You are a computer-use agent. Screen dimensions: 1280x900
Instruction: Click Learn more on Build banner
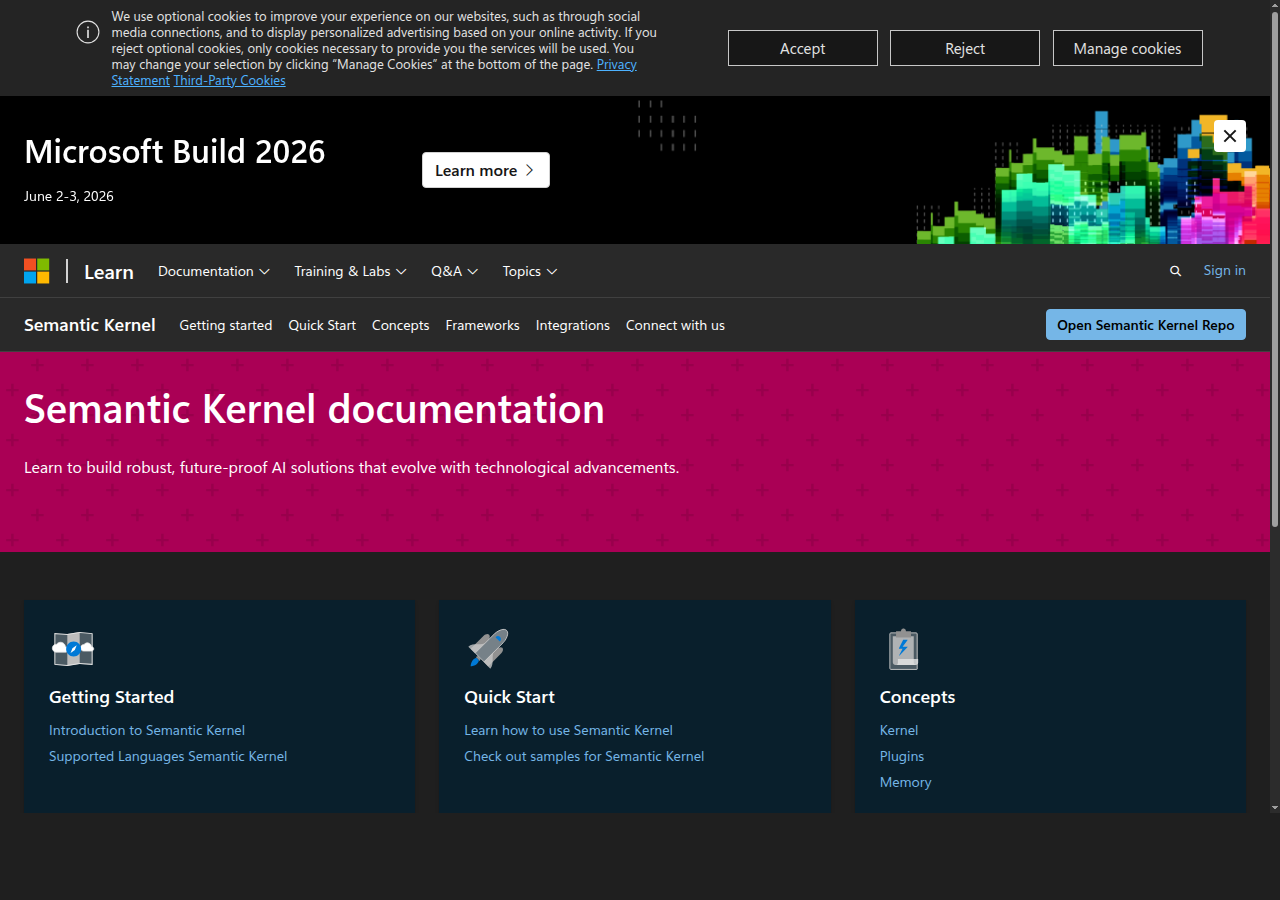(x=486, y=170)
